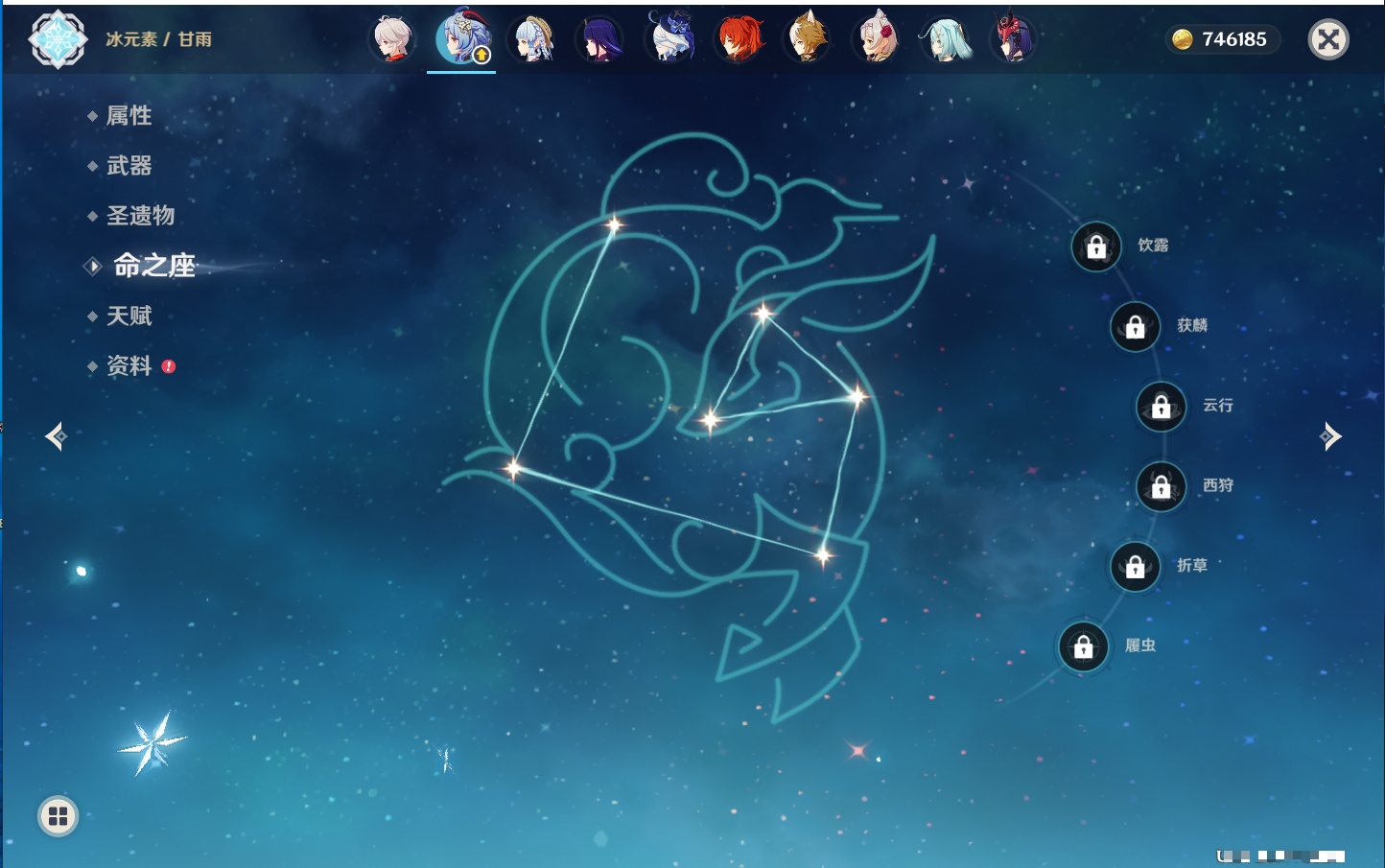Viewport: 1385px width, 868px height.
Task: Switch to next character with the right arrow
Action: click(x=1329, y=436)
